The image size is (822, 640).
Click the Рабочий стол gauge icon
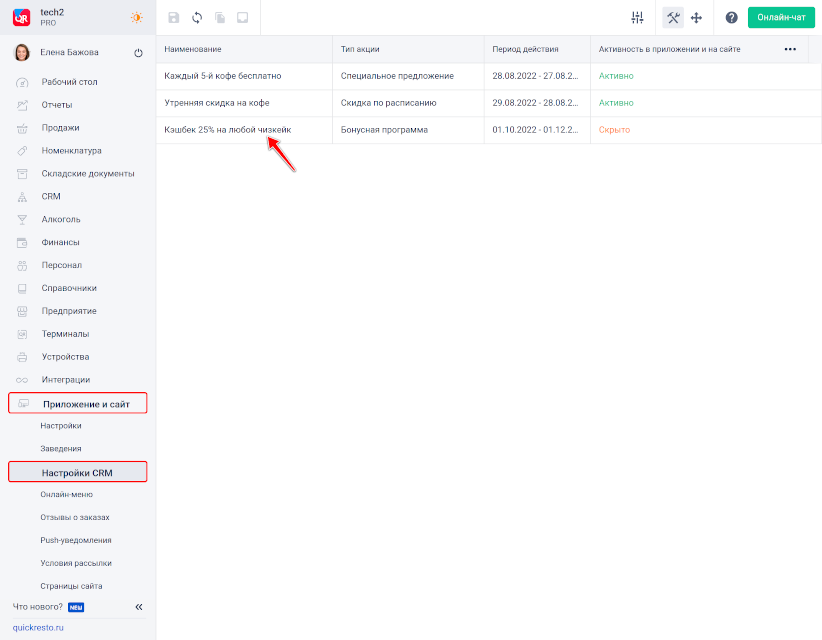(22, 82)
